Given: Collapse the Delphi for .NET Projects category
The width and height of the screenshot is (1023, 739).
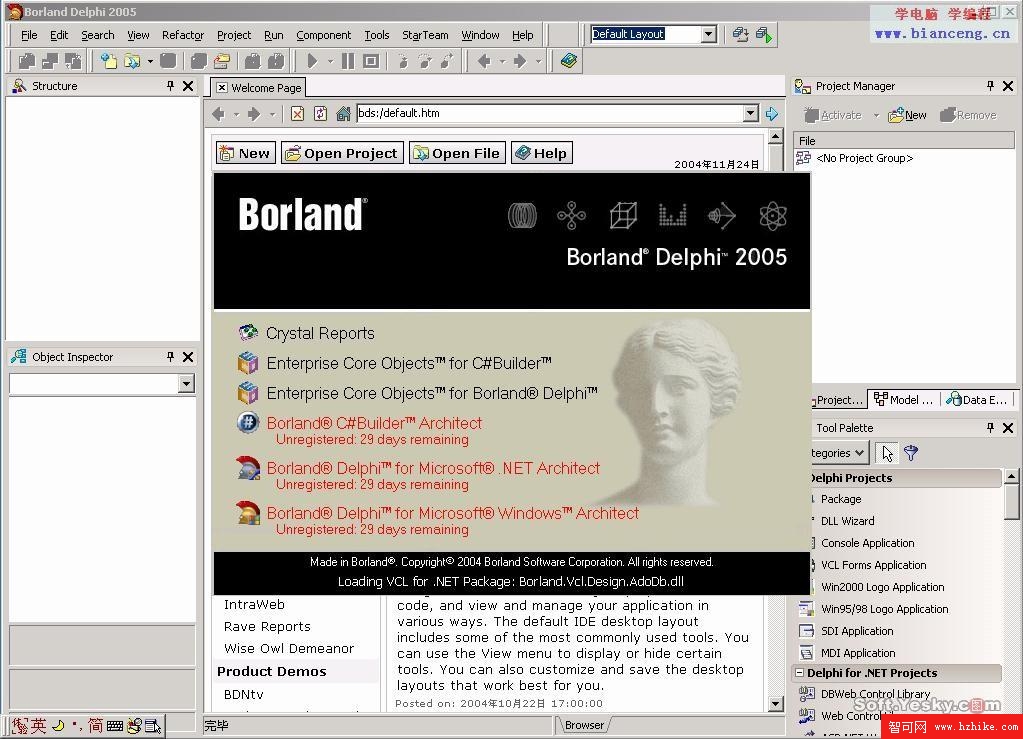Looking at the screenshot, I should pyautogui.click(x=799, y=672).
